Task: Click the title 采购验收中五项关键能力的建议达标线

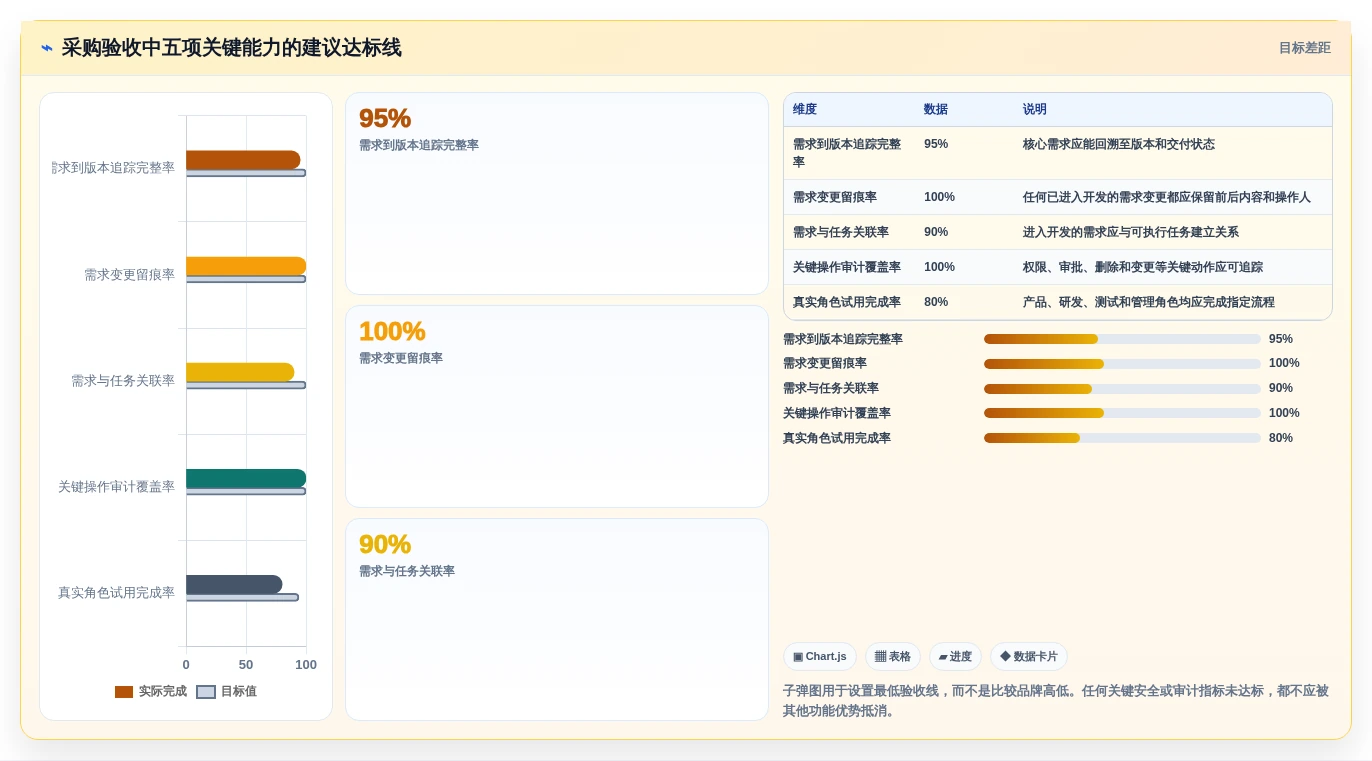Action: [x=232, y=48]
